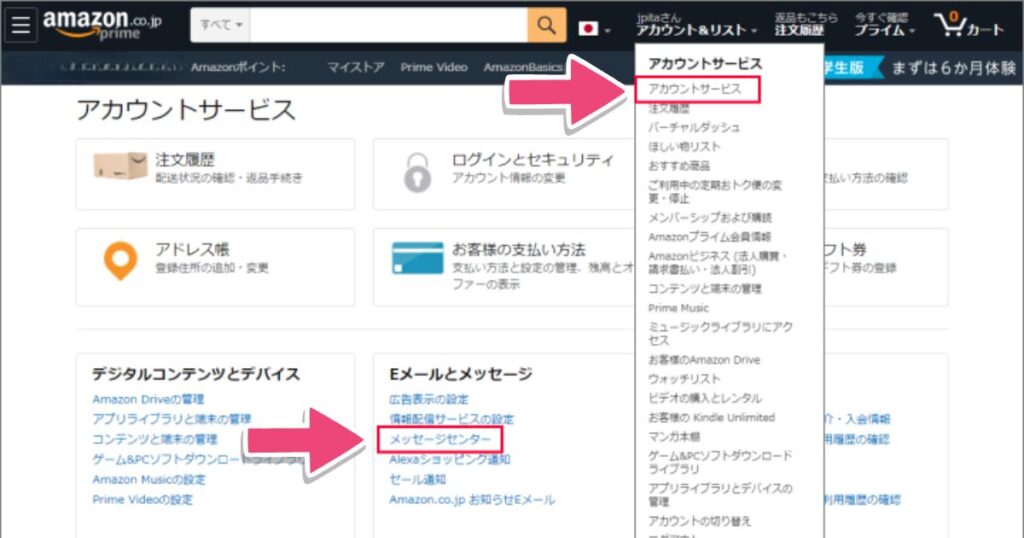Select Prime Music in the dropdown menu

click(x=678, y=308)
